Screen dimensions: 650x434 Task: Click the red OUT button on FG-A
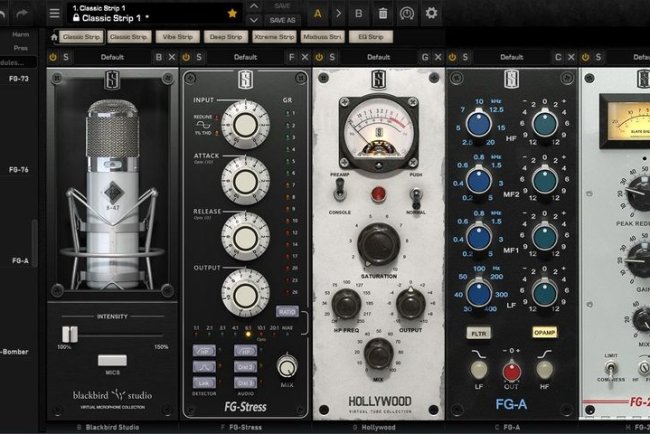(x=512, y=371)
